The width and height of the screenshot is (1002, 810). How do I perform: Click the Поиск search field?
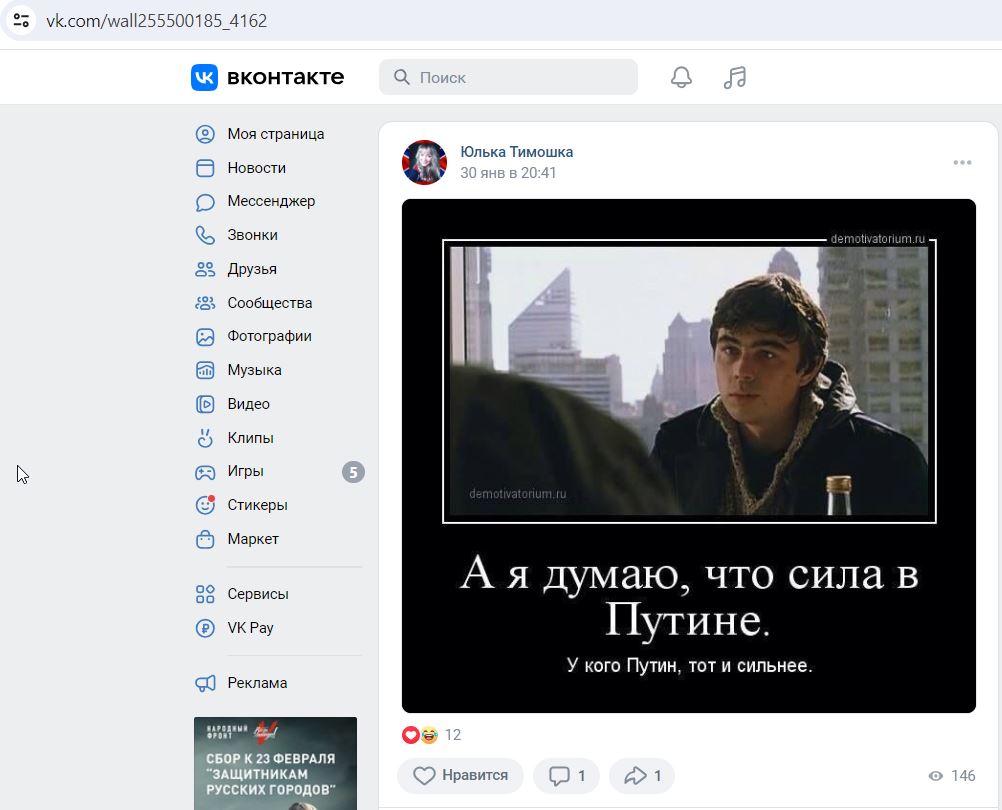pyautogui.click(x=508, y=77)
